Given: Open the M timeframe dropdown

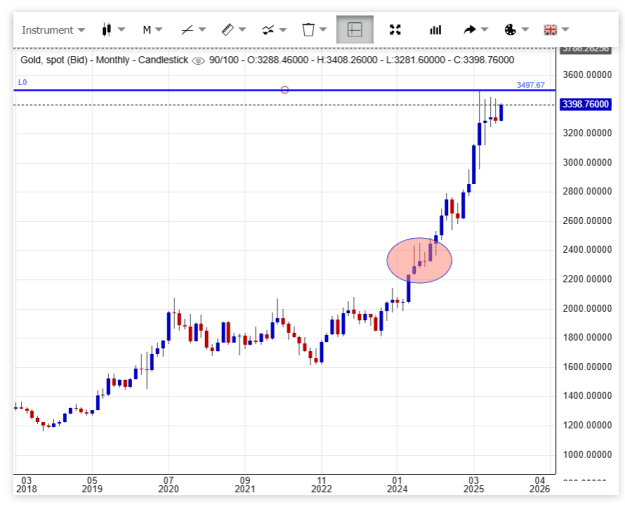Looking at the screenshot, I should [152, 29].
